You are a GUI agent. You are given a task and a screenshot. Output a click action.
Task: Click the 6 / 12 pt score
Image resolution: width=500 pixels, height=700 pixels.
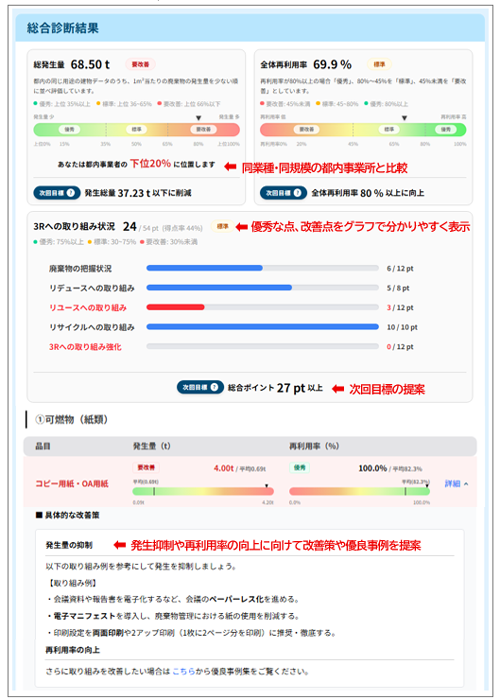(400, 269)
